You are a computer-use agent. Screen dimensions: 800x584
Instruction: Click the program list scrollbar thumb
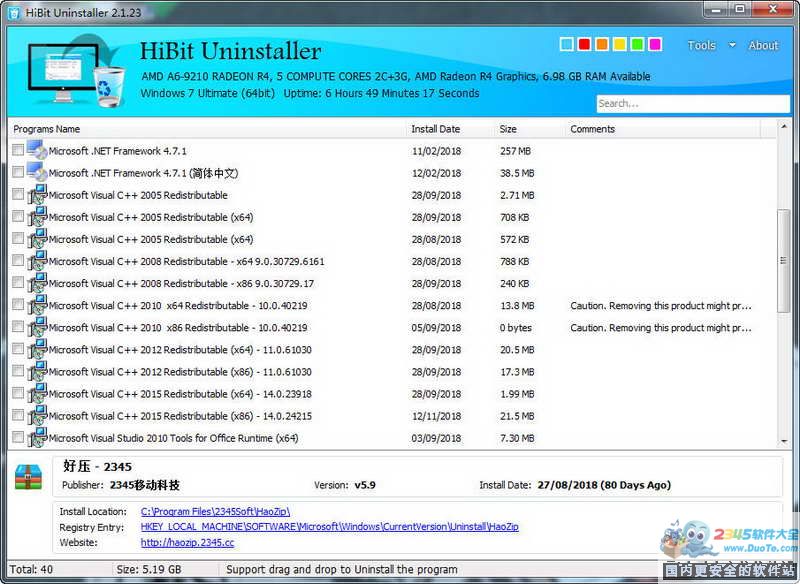pos(783,260)
